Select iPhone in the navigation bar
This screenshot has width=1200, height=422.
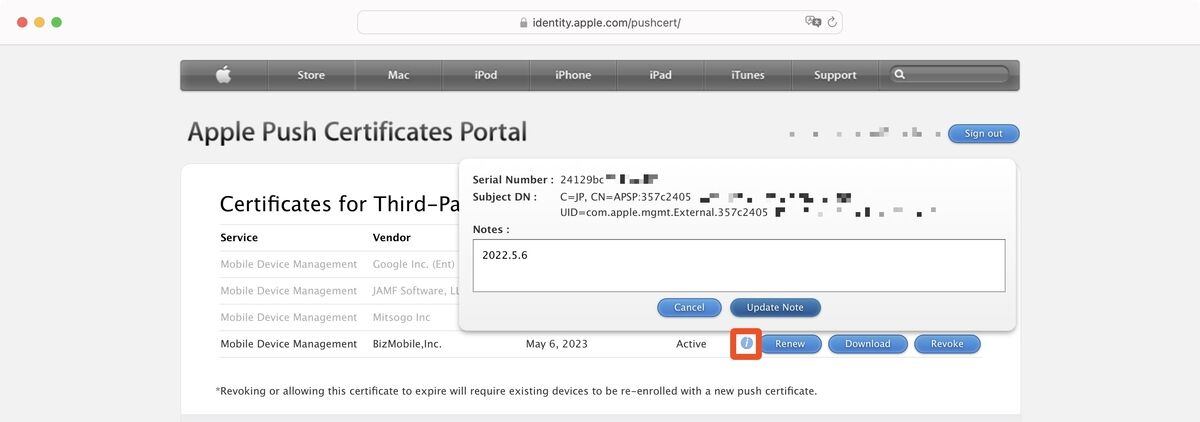tap(573, 75)
